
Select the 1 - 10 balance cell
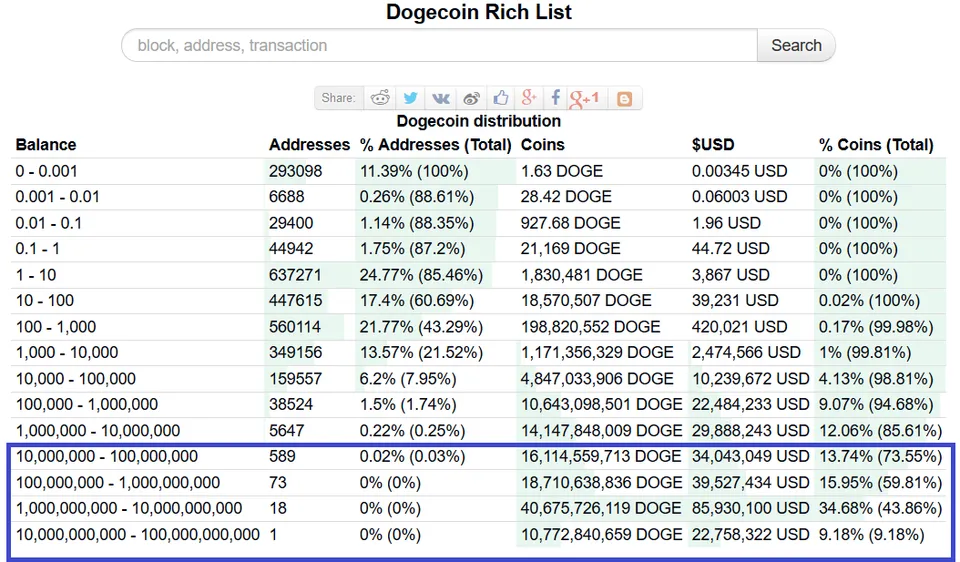[x=36, y=275]
